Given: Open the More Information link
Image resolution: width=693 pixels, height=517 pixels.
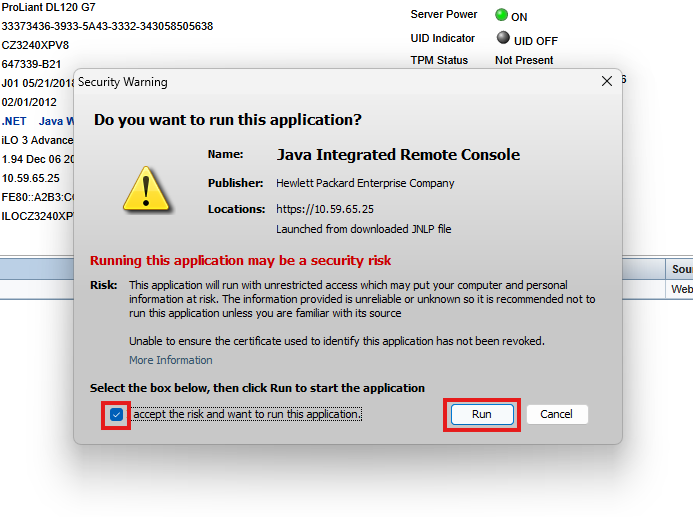Looking at the screenshot, I should tap(171, 360).
